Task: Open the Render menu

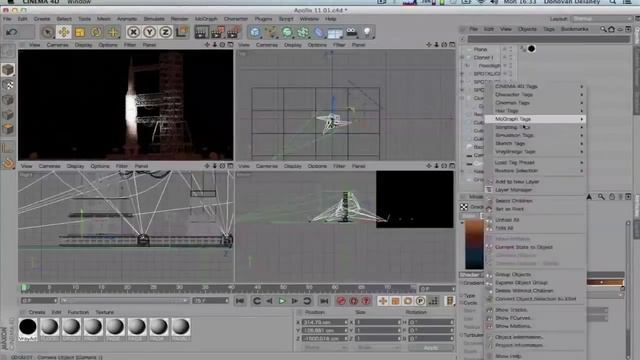Action: [180, 19]
